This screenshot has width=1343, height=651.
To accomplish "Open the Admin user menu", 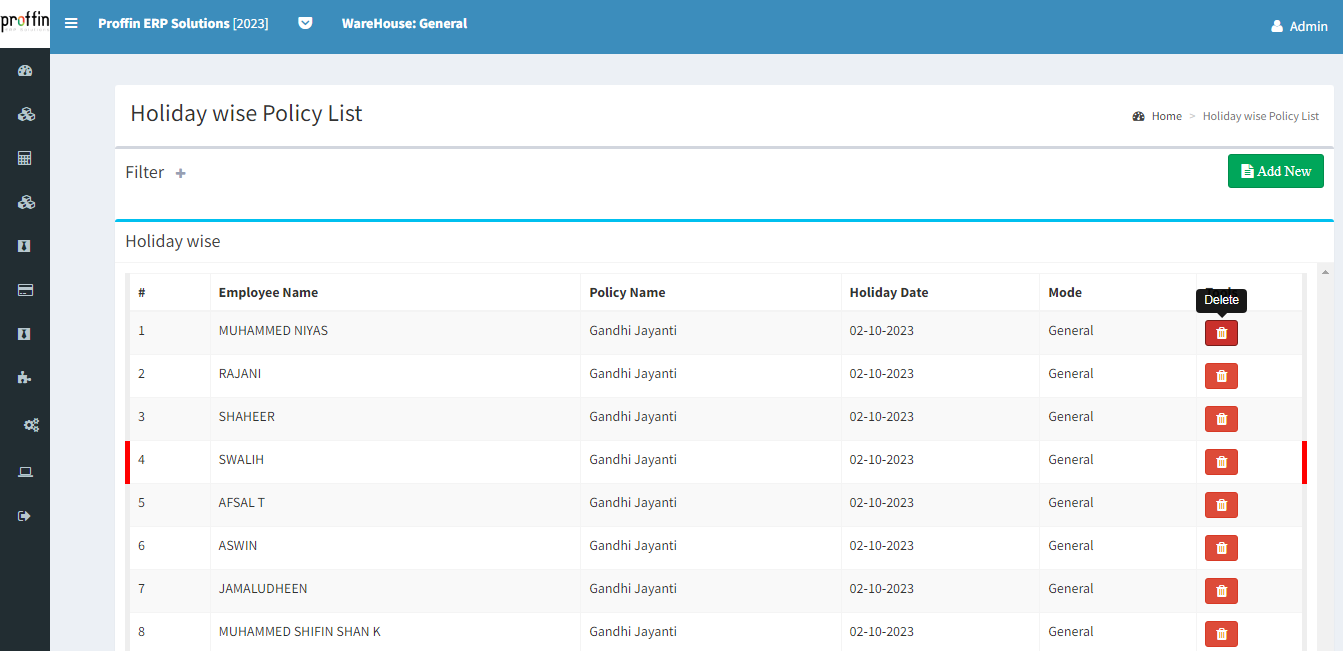I will [x=1299, y=26].
